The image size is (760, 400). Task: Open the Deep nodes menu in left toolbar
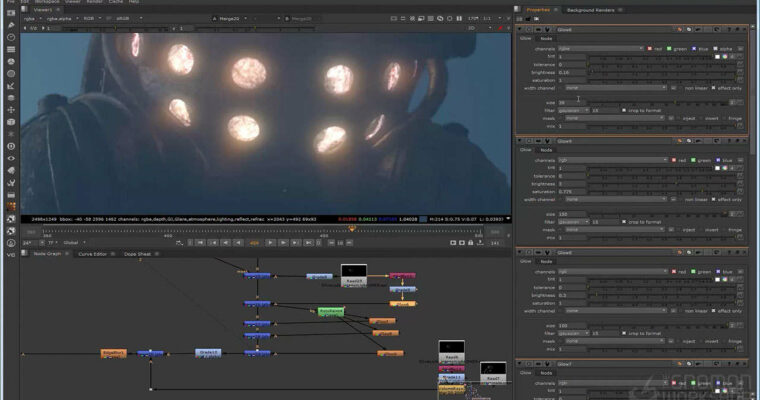pyautogui.click(x=11, y=146)
